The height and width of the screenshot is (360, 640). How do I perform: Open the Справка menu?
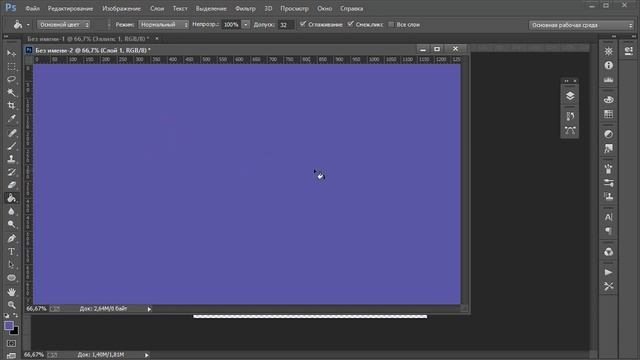coord(351,9)
